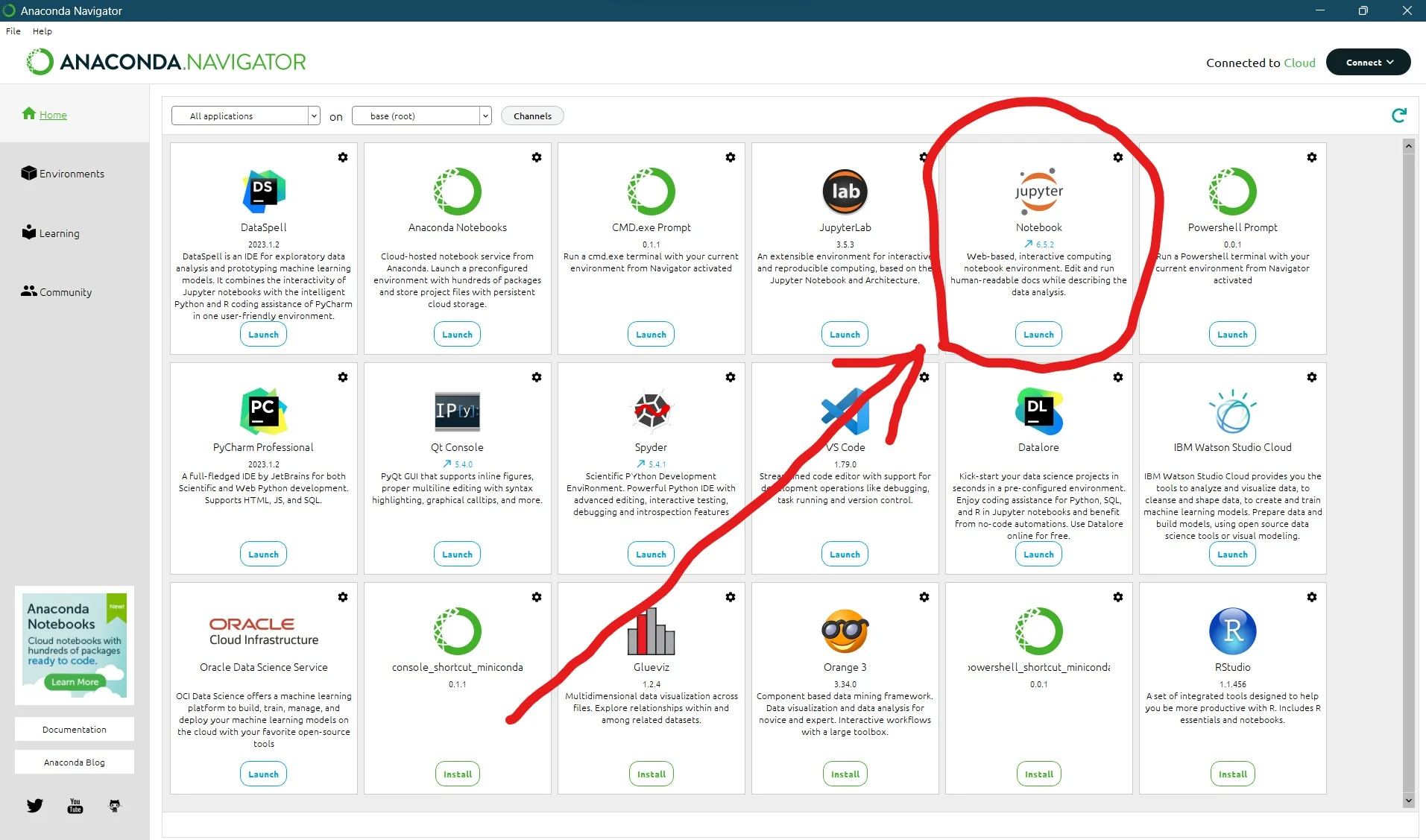Launch CMD.exe Prompt
Screen dimensions: 1426x840
pos(652,335)
